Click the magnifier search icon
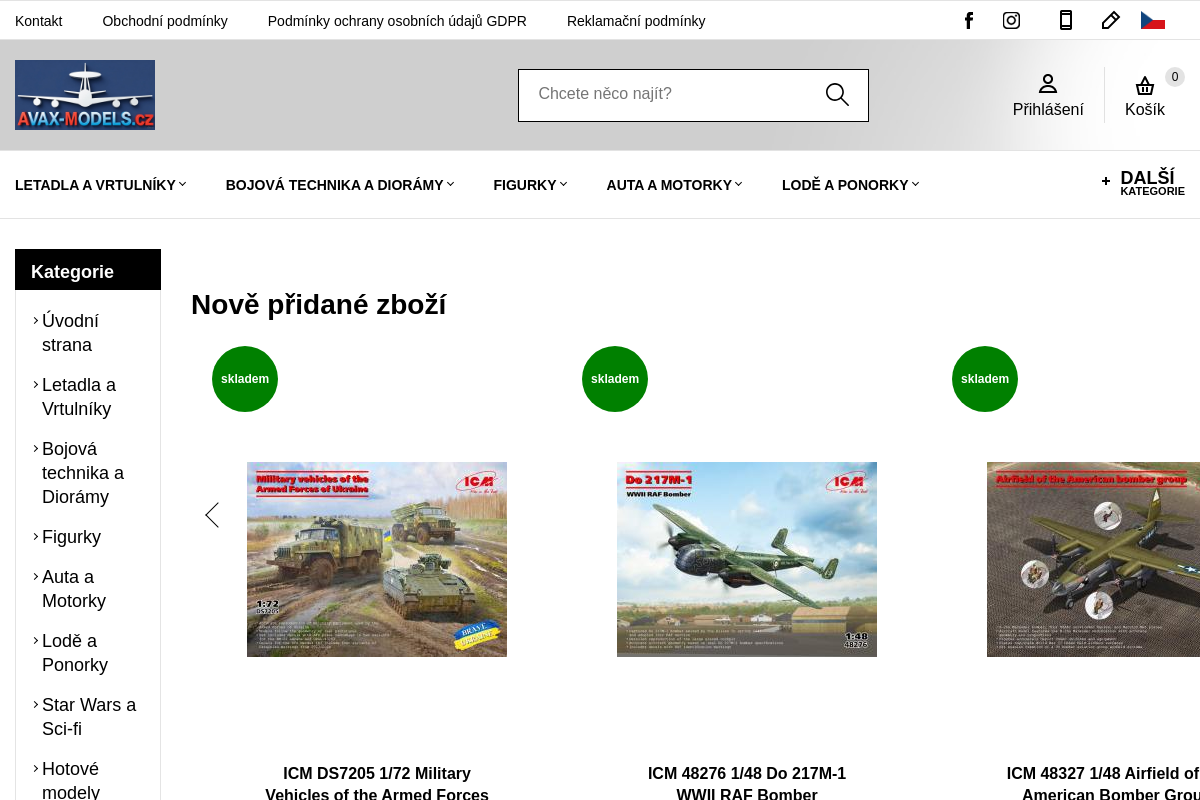The height and width of the screenshot is (800, 1200). click(x=837, y=95)
